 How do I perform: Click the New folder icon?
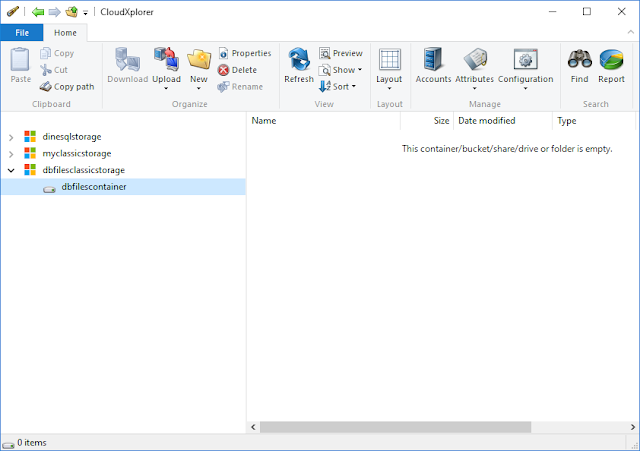coord(199,60)
